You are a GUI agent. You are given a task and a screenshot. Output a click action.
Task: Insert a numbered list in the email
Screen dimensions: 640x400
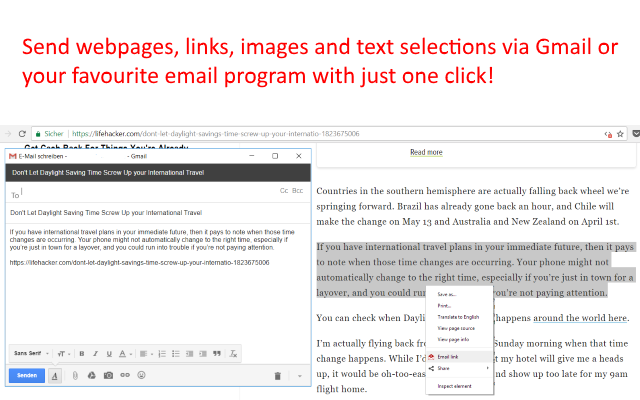coord(162,354)
